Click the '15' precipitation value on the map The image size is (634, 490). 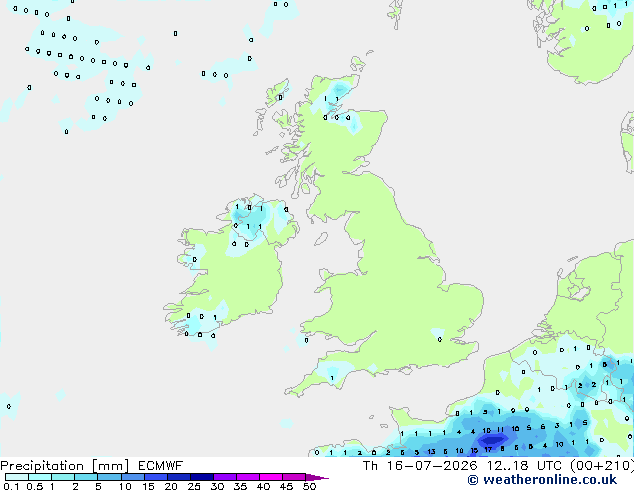(474, 450)
